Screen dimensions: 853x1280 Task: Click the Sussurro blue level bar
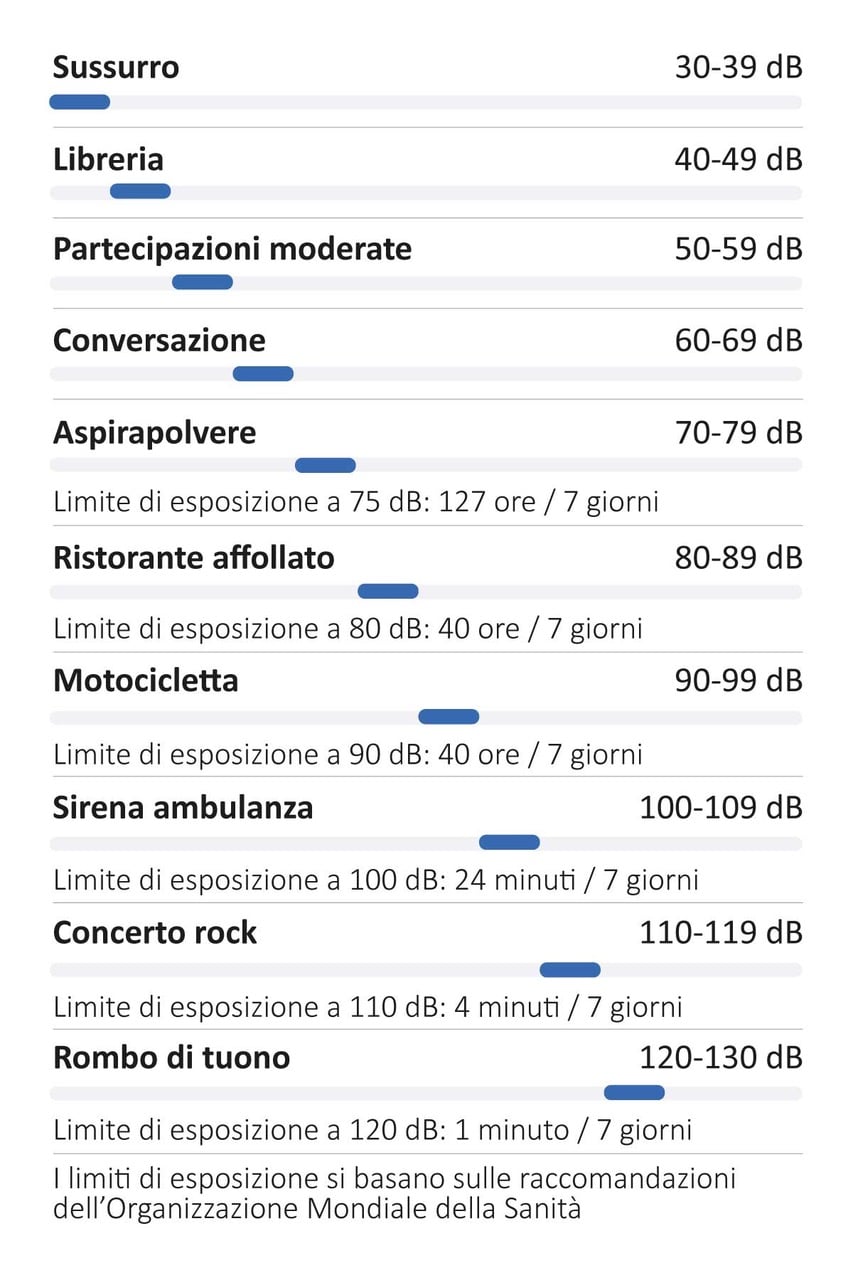pyautogui.click(x=79, y=101)
